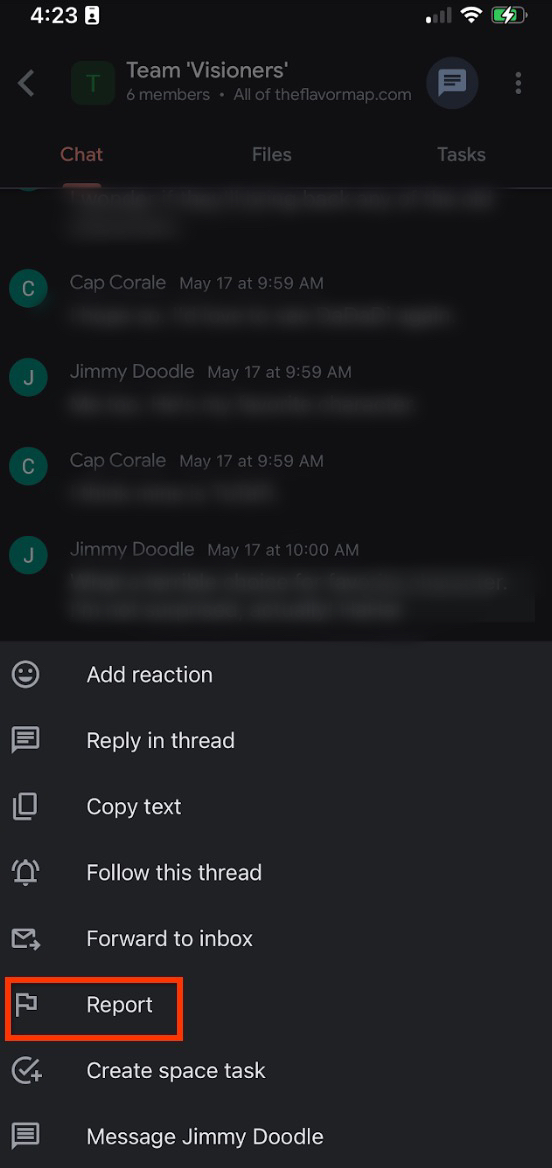Tap the Create space task checkmark icon
The width and height of the screenshot is (552, 1168).
[x=26, y=1070]
